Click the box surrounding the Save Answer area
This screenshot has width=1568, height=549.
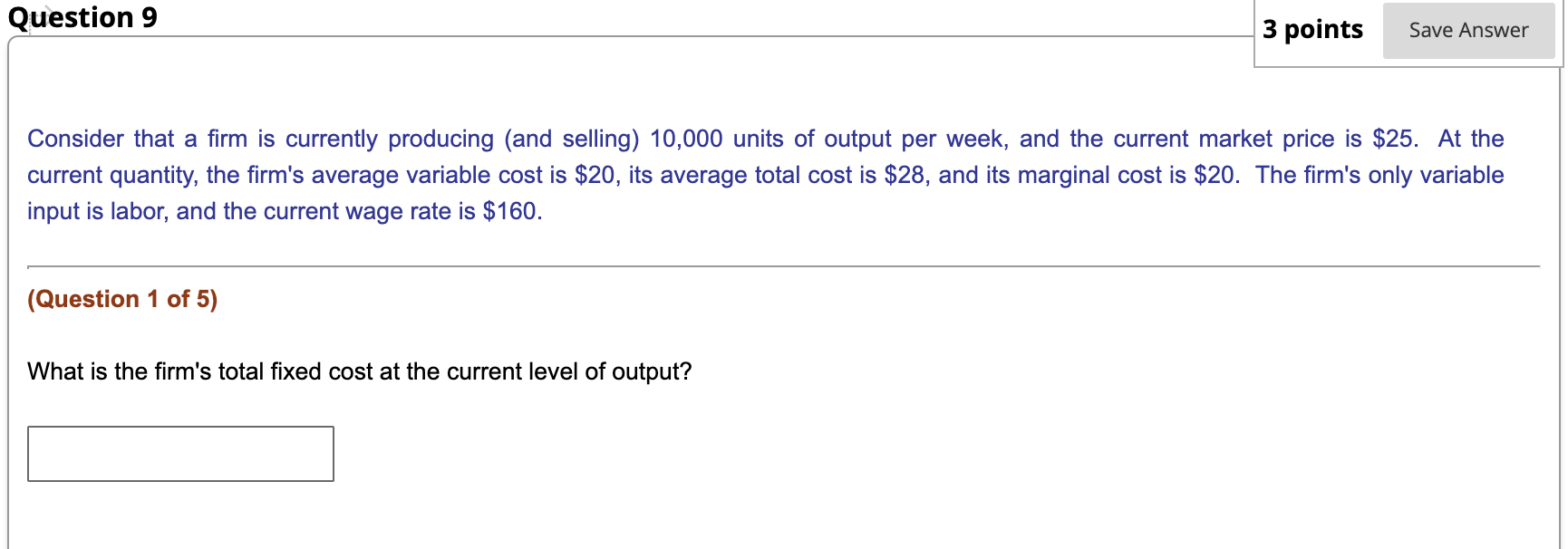pos(1408,34)
